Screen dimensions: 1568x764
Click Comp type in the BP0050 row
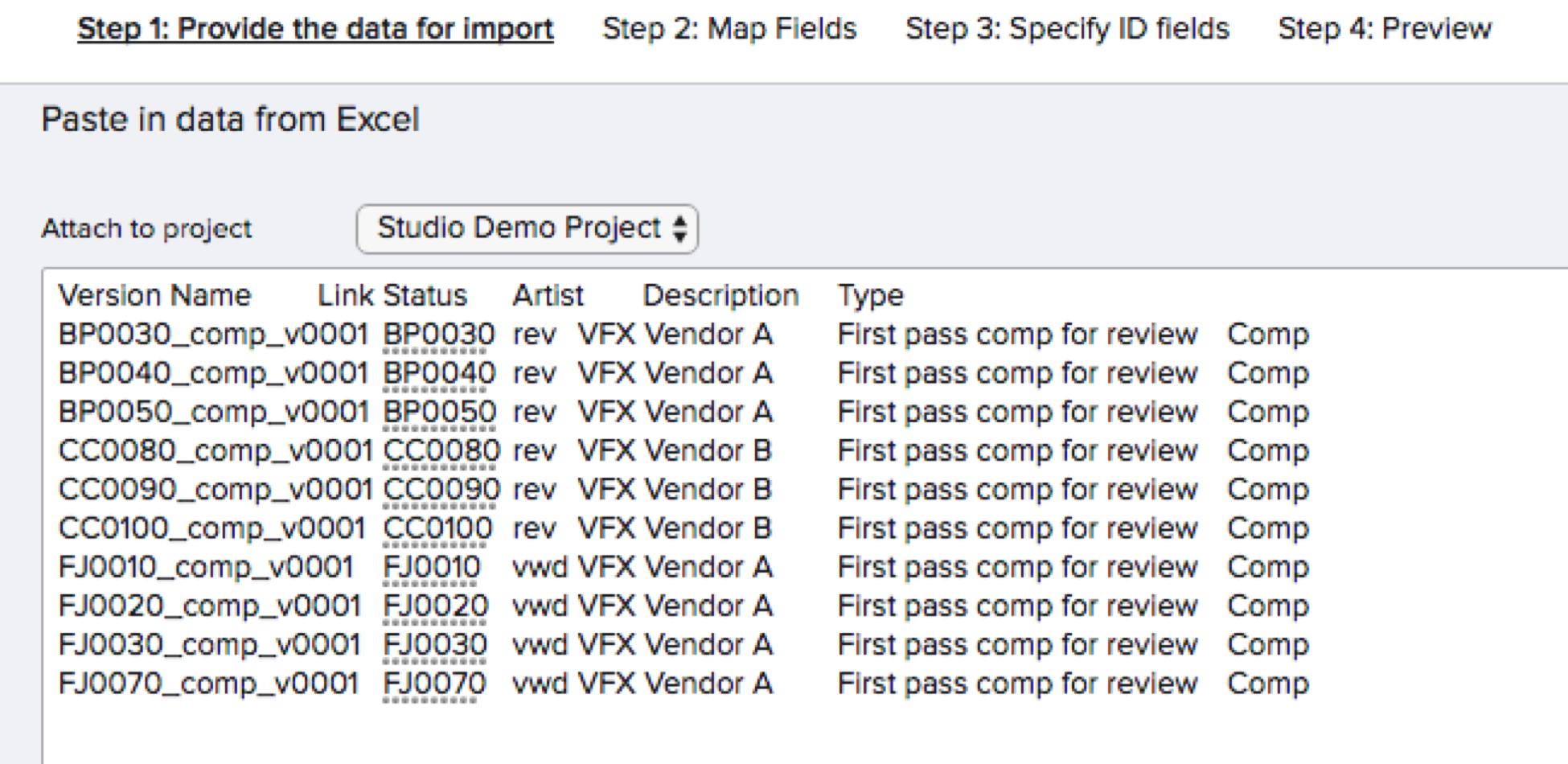pyautogui.click(x=1267, y=413)
